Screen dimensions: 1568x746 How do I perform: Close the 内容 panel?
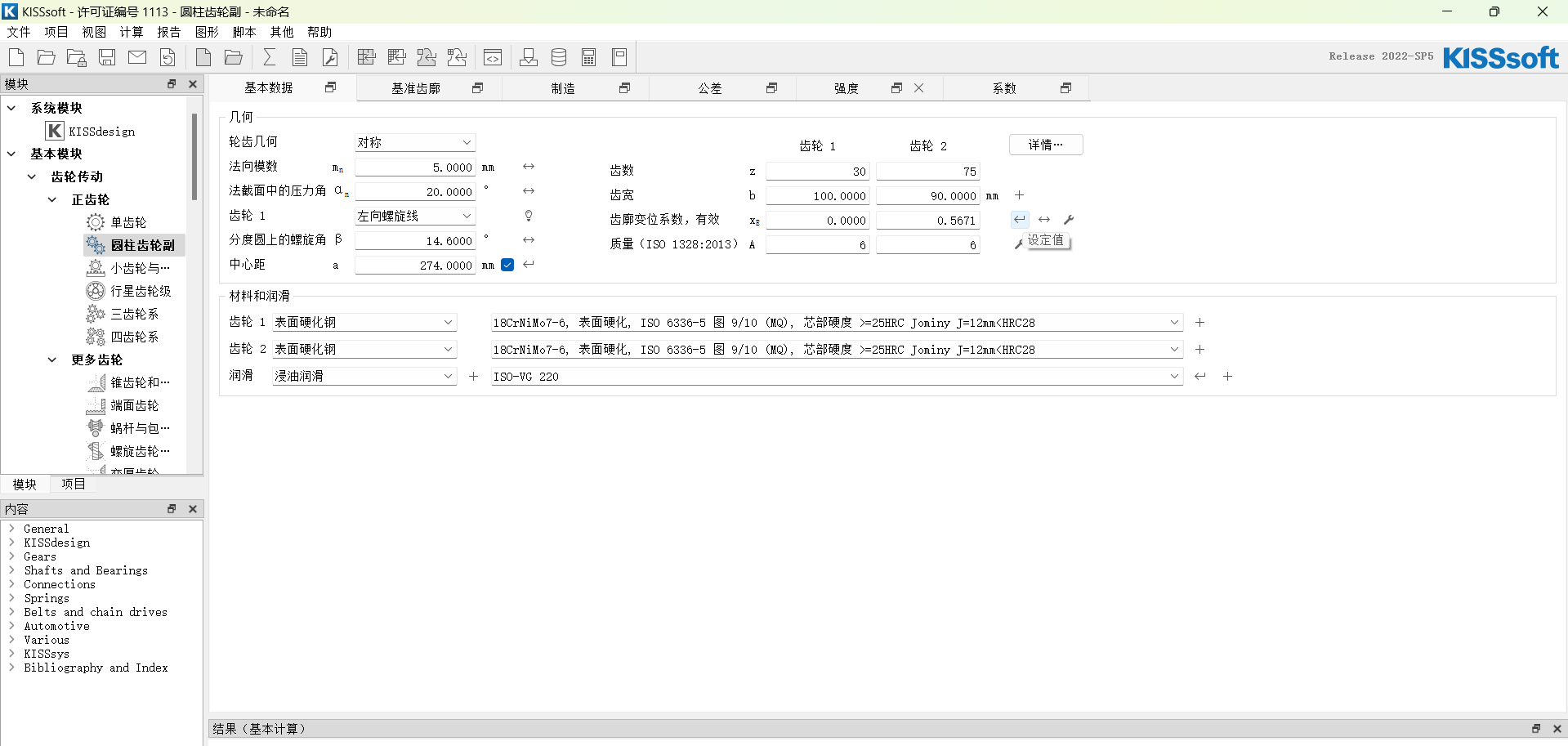click(x=193, y=509)
